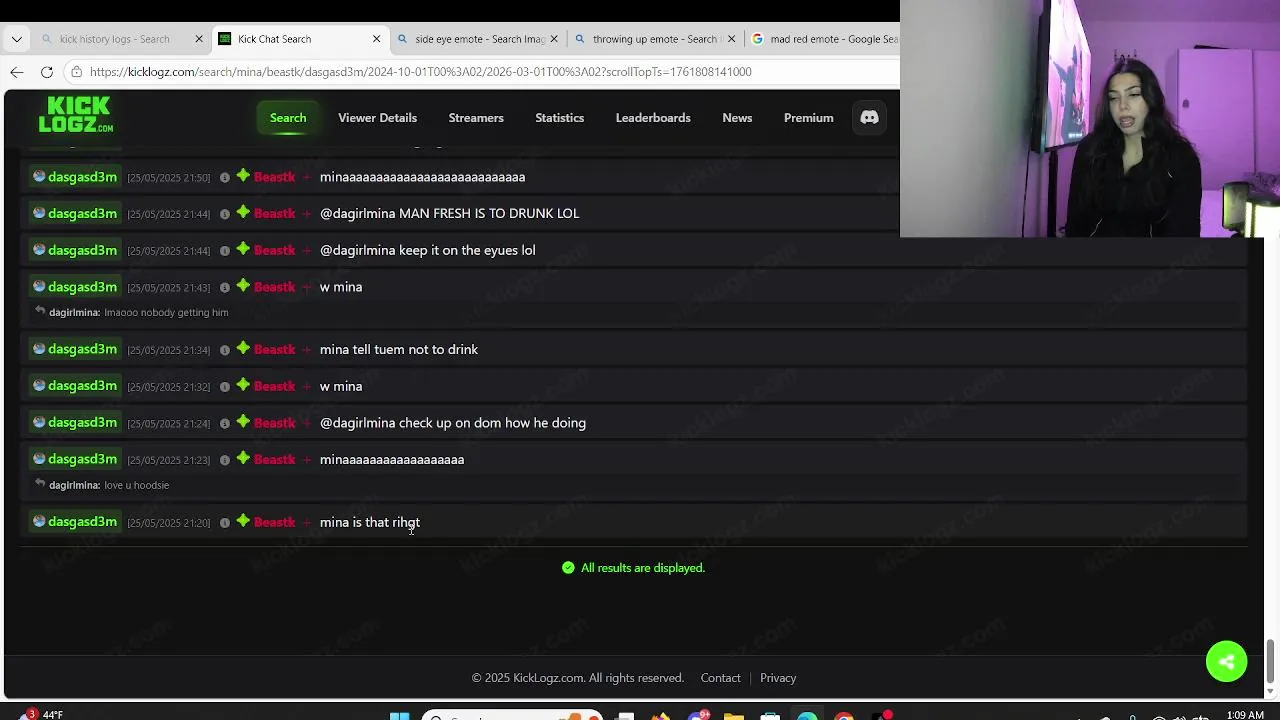Open News nav item

[x=737, y=118]
